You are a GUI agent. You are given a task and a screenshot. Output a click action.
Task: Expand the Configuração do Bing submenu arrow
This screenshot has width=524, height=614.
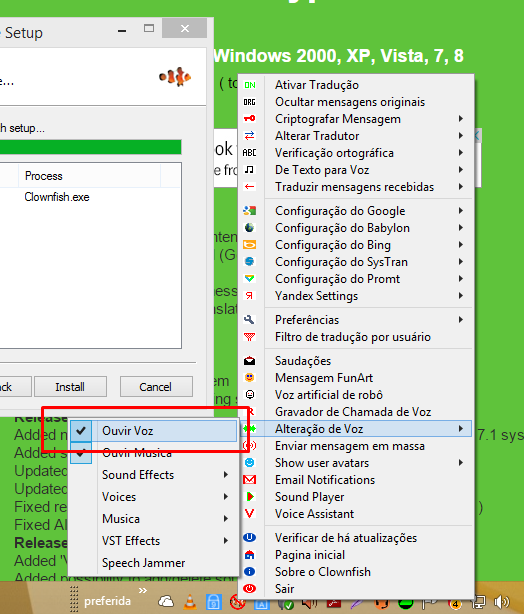coord(461,245)
